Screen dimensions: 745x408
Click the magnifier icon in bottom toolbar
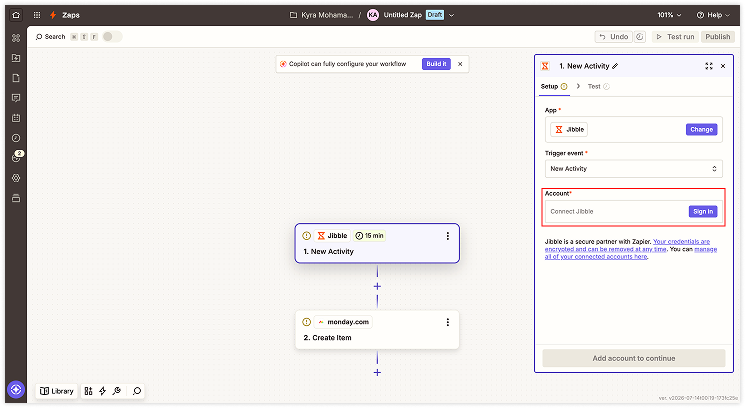point(137,391)
